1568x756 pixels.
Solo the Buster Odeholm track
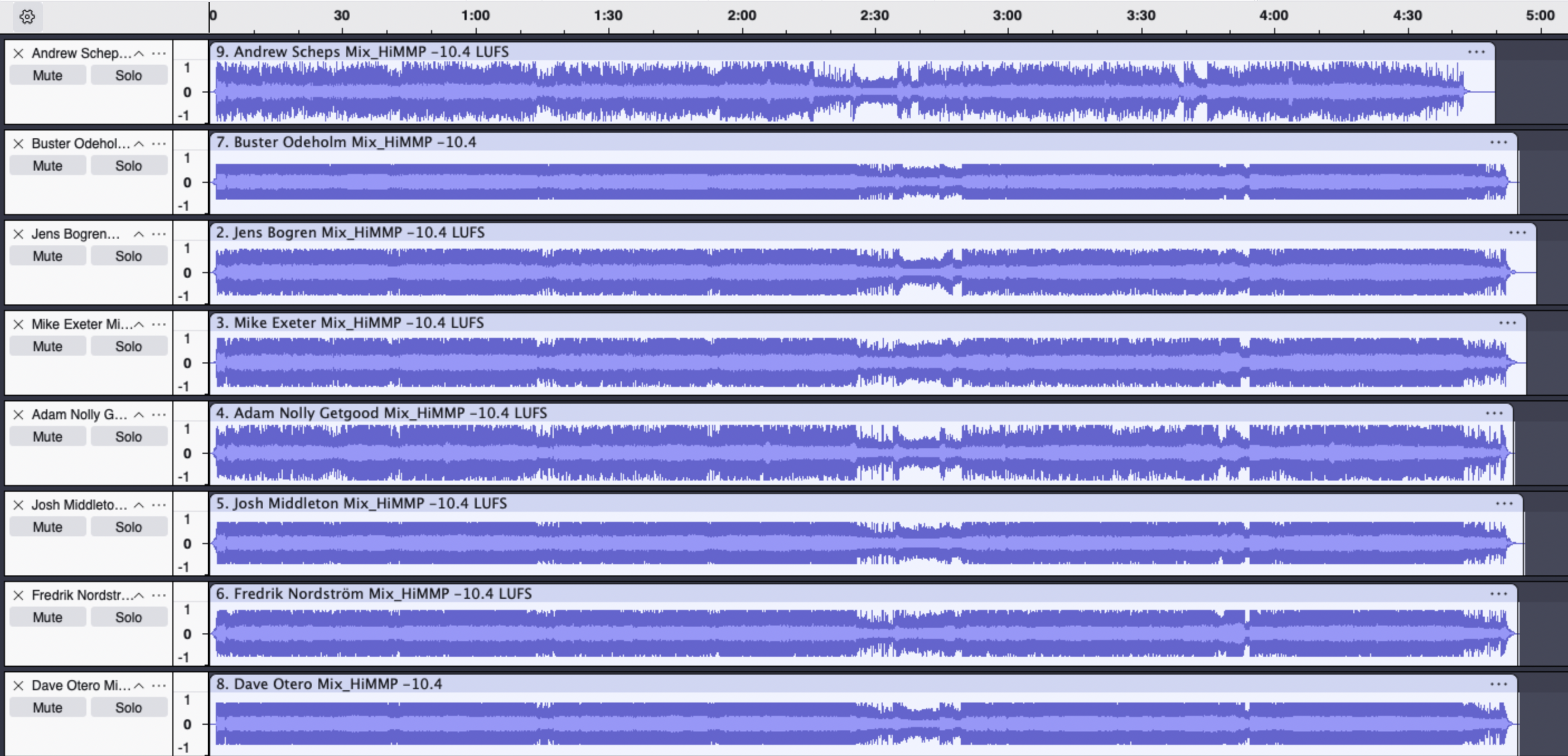[x=128, y=166]
